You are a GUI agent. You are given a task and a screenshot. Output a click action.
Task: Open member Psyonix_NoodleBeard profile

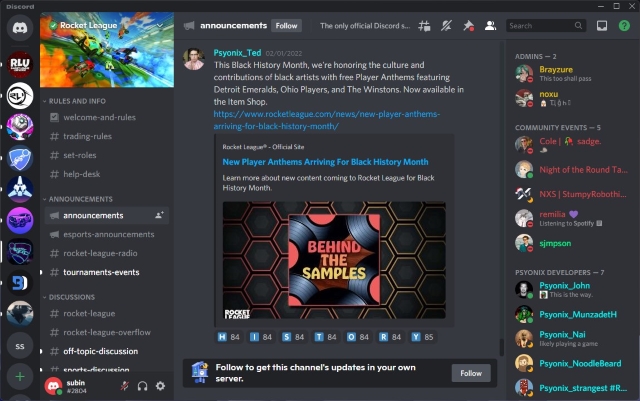571,363
